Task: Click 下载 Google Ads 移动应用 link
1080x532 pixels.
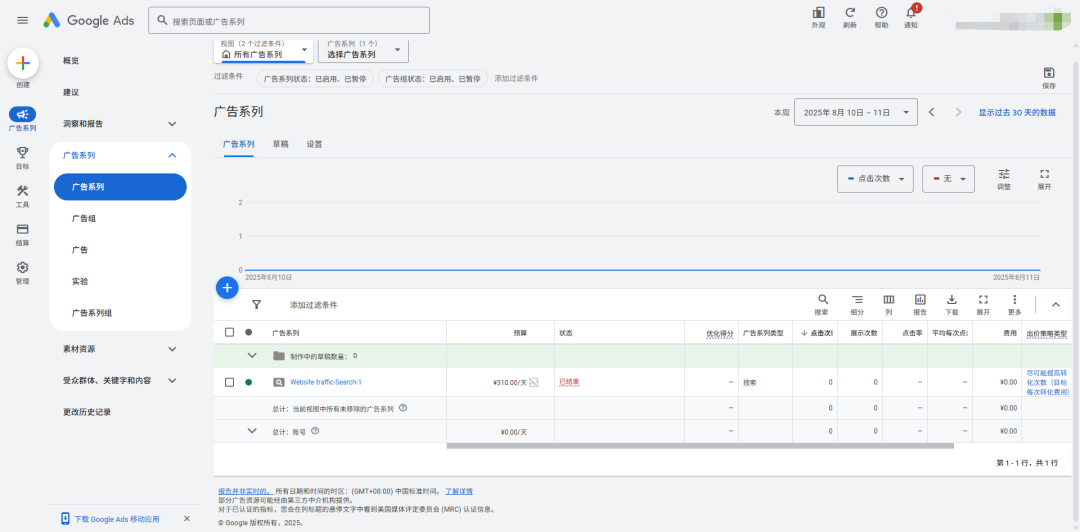Action: (116, 519)
